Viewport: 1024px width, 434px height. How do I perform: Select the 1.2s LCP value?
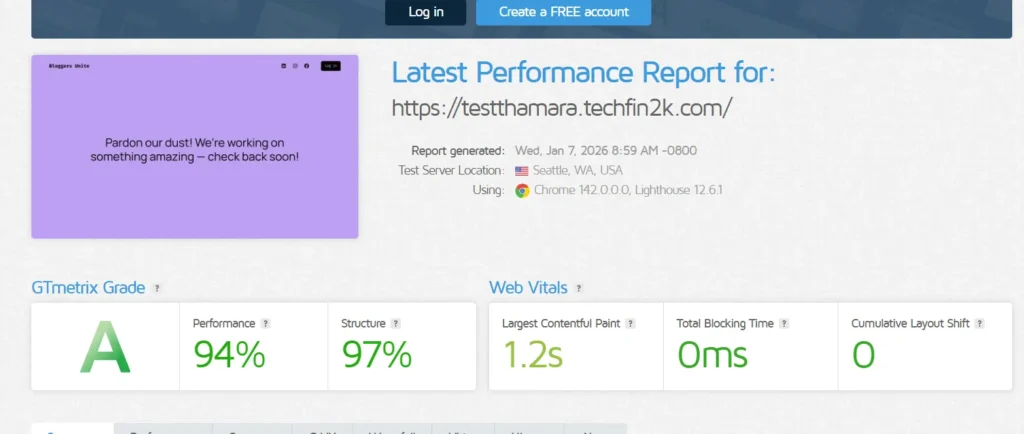tap(532, 355)
